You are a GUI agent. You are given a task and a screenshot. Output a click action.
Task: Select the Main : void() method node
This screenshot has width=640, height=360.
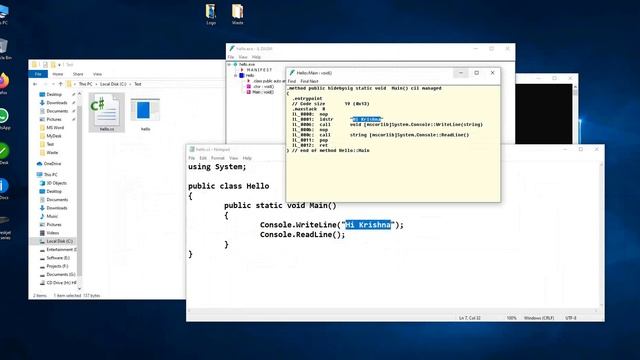point(263,92)
